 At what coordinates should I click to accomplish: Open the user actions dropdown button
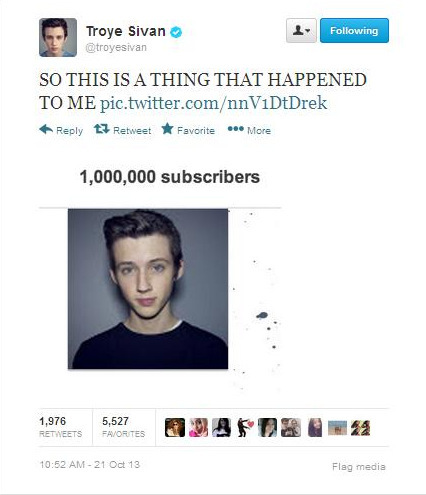301,31
